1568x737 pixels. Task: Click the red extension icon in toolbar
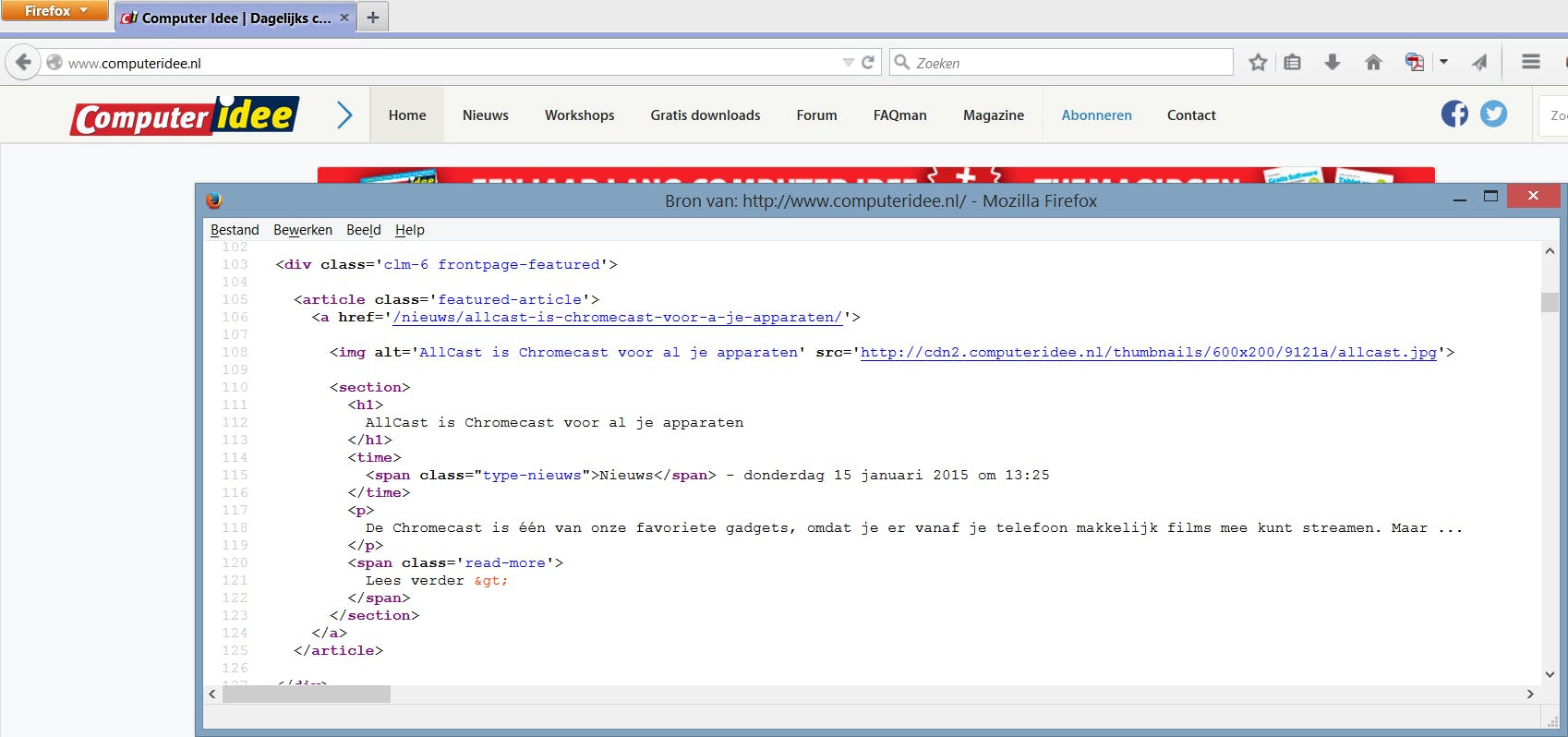(x=1414, y=63)
